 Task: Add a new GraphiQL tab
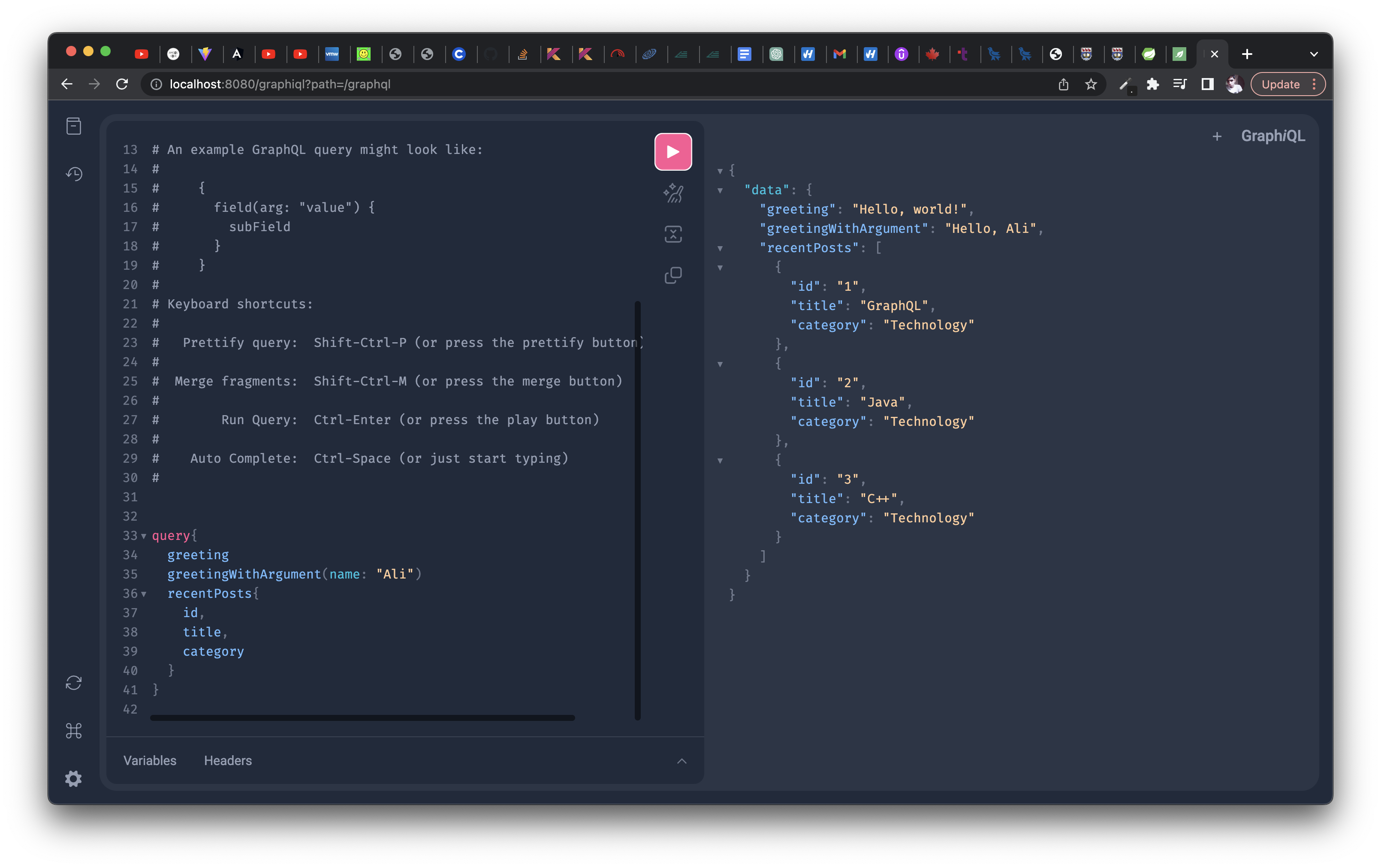click(x=1217, y=136)
